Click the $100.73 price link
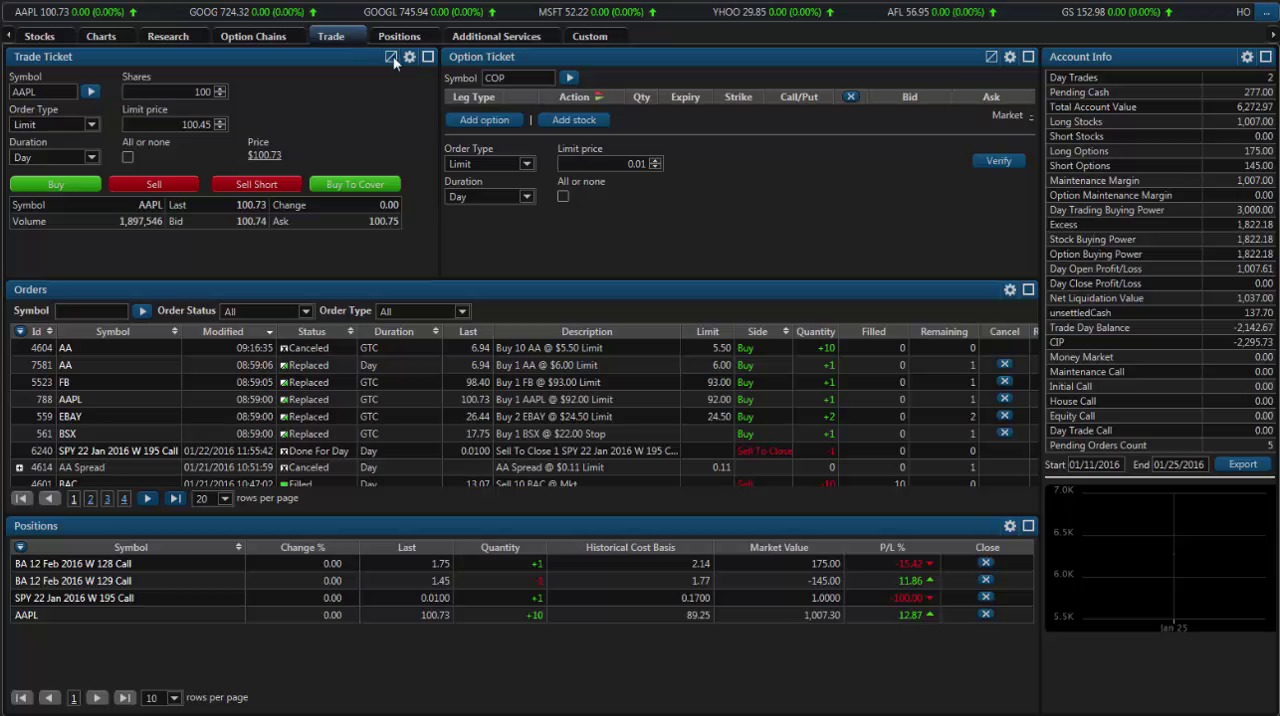Viewport: 1280px width, 716px height. coord(265,155)
